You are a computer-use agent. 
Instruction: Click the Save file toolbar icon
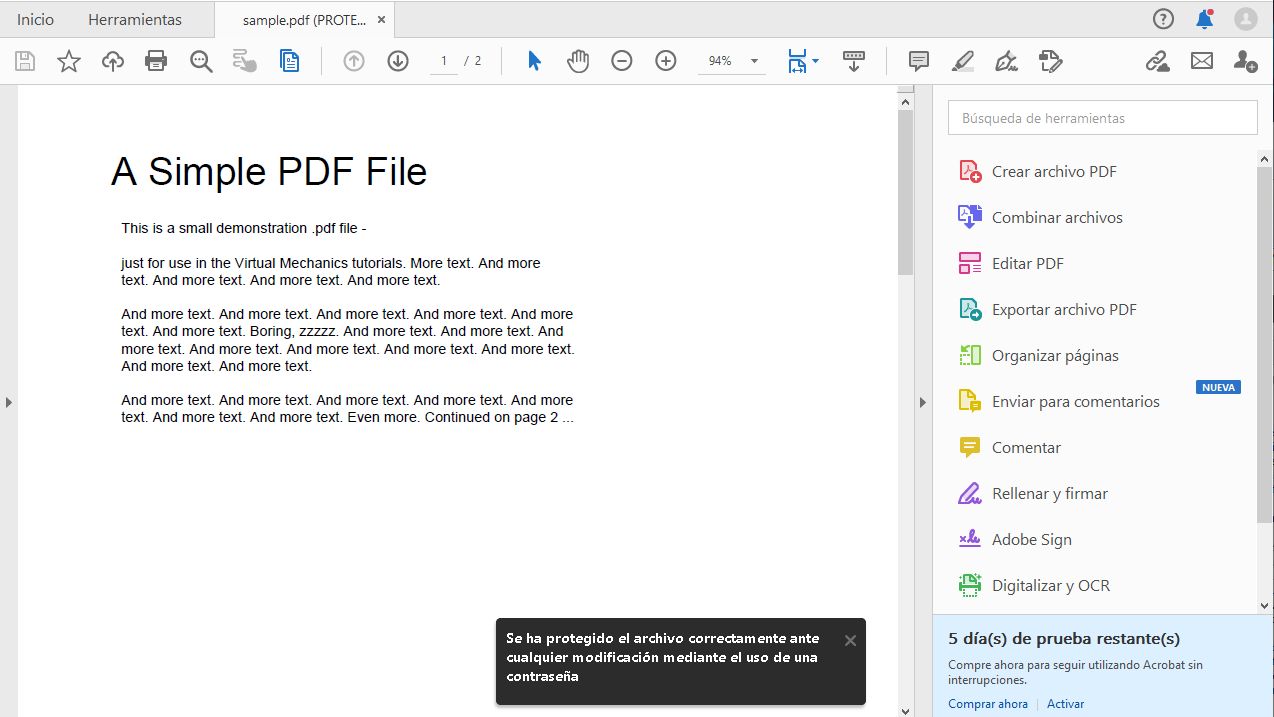tap(25, 62)
